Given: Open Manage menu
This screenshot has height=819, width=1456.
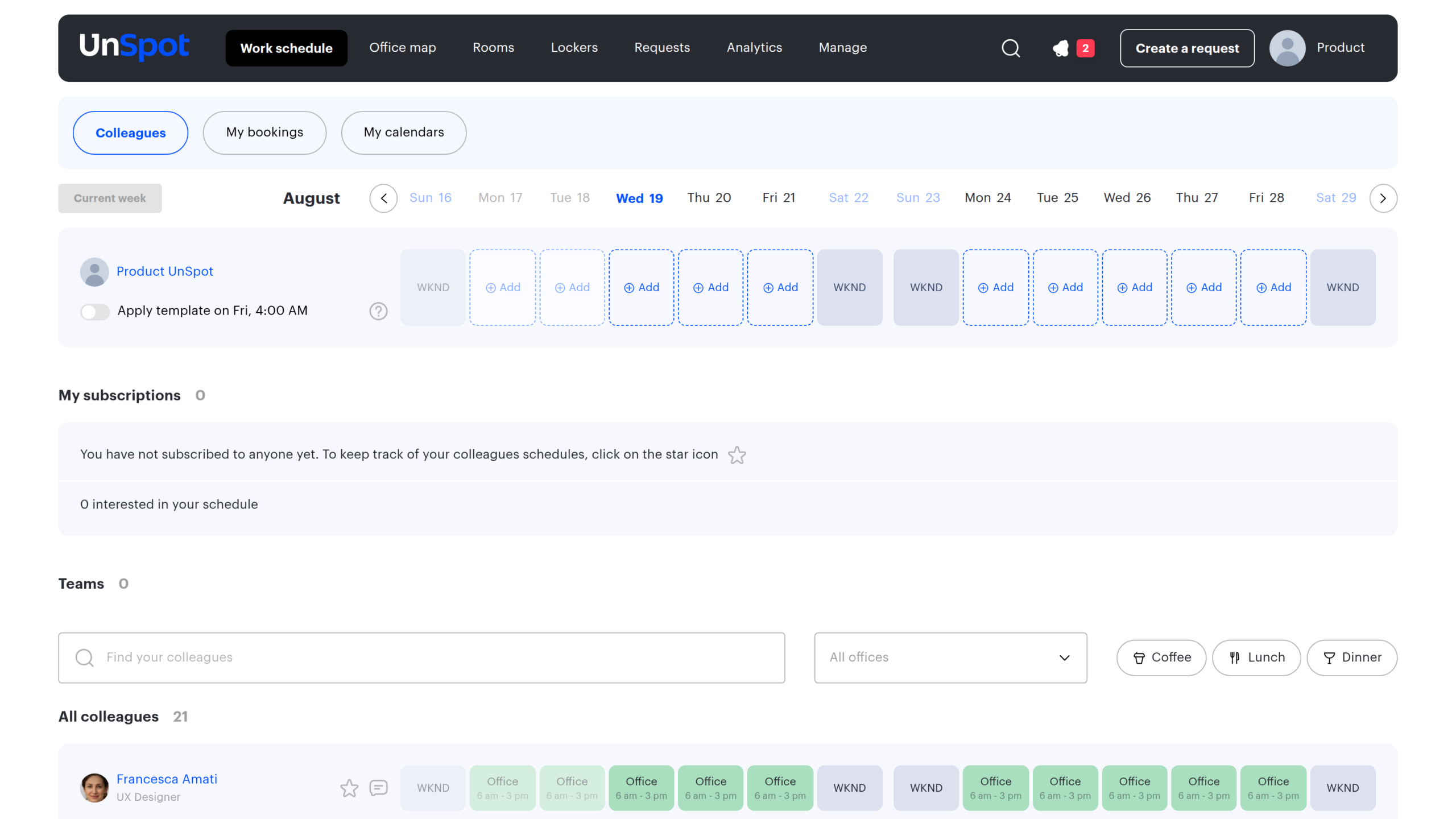Looking at the screenshot, I should click(842, 48).
